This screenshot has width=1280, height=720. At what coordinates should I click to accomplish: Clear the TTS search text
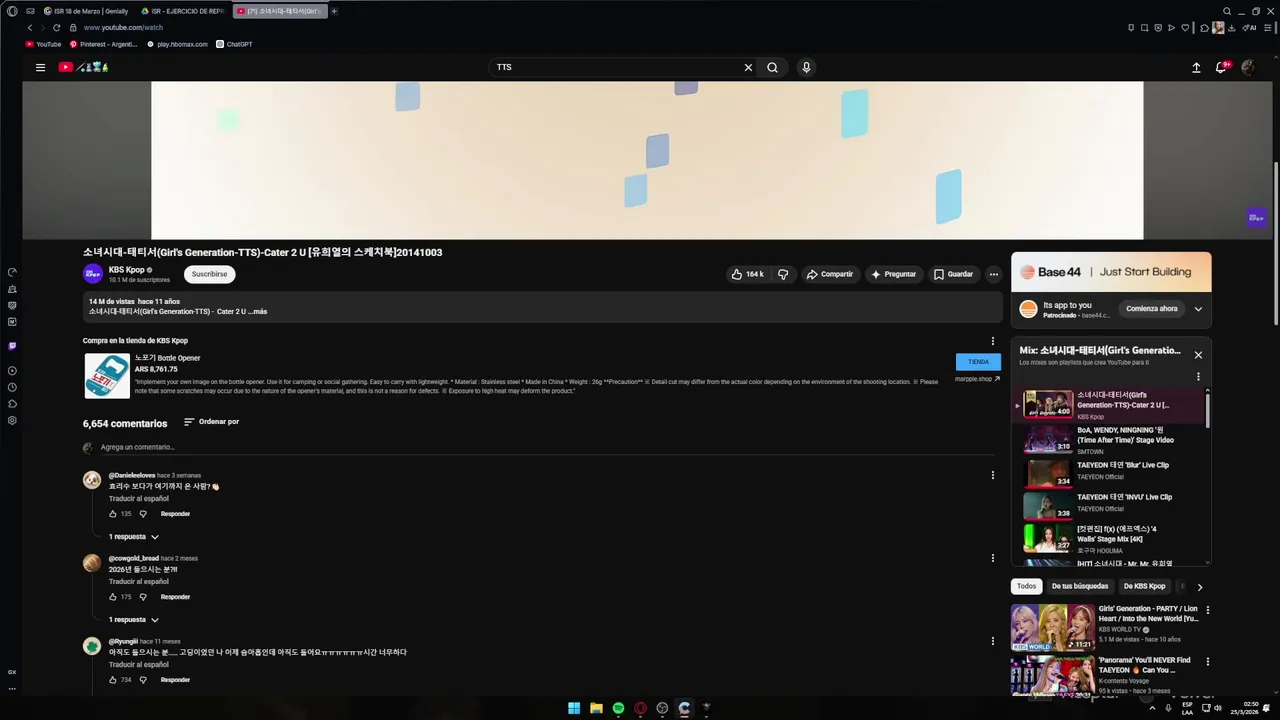[748, 67]
